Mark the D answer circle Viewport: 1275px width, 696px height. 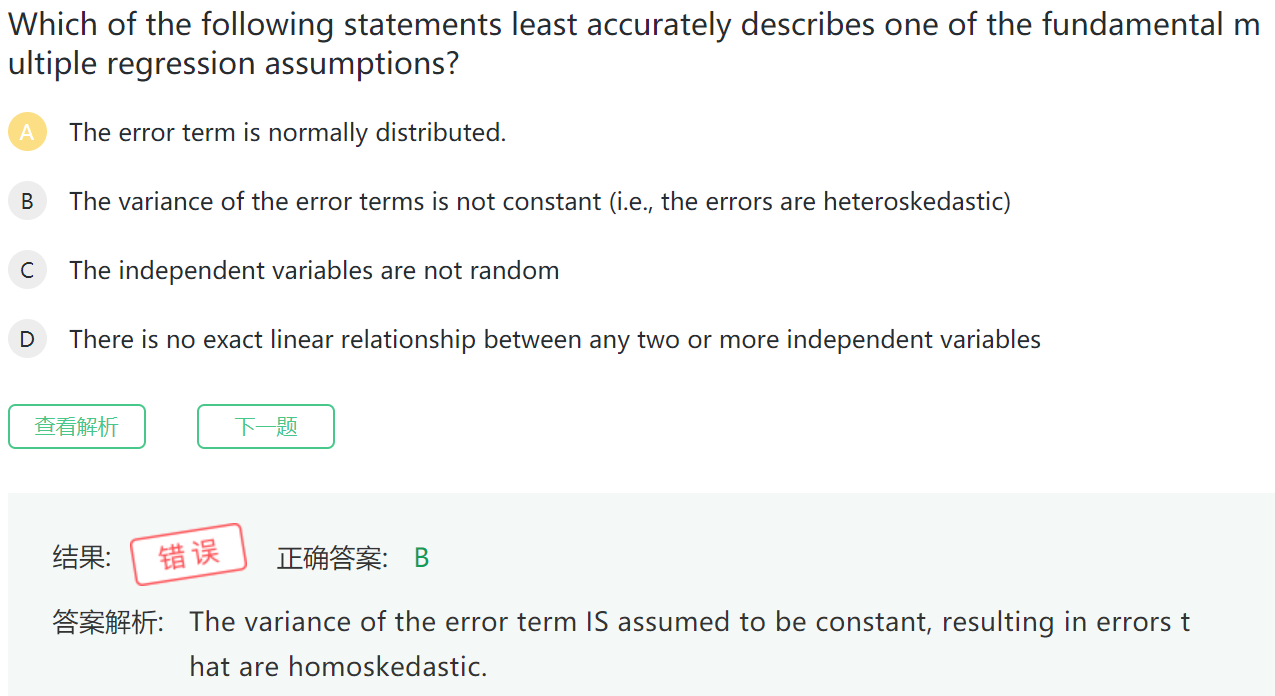coord(27,339)
